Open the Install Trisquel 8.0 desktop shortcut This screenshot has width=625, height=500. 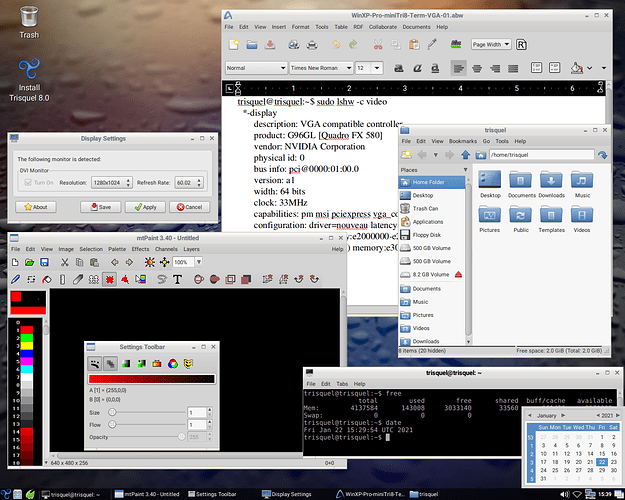pos(29,80)
